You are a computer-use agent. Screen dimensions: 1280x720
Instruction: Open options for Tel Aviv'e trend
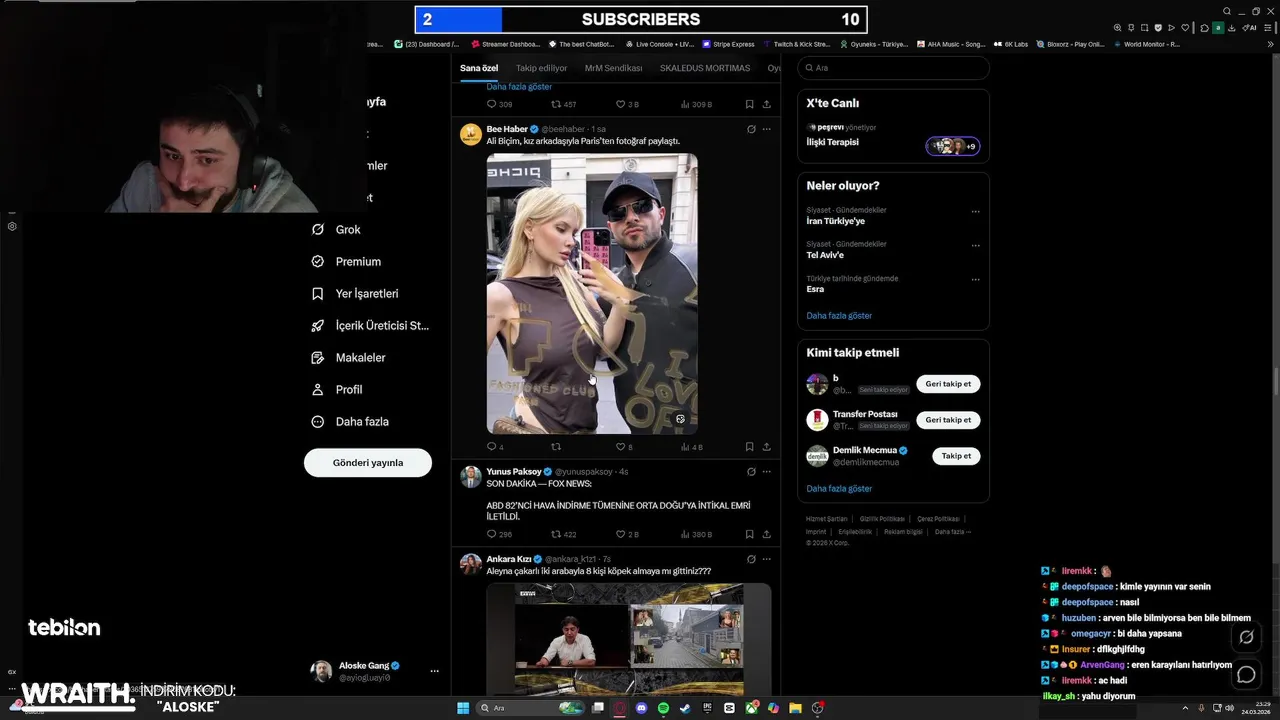click(x=976, y=246)
